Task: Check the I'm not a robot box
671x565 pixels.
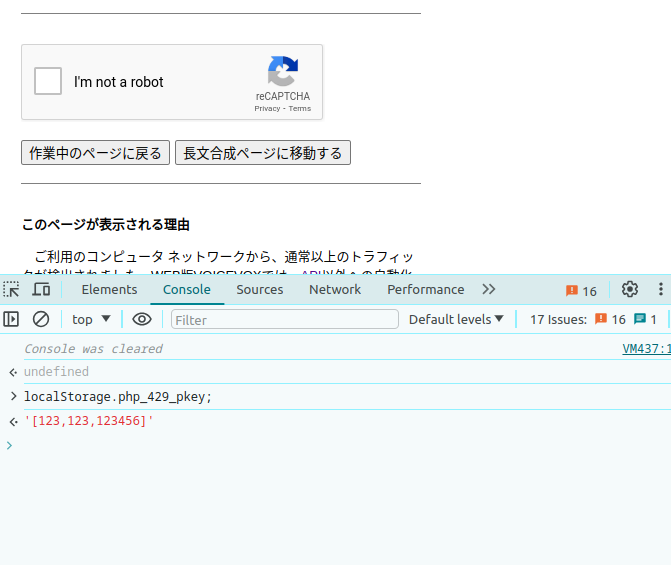Action: click(x=48, y=82)
